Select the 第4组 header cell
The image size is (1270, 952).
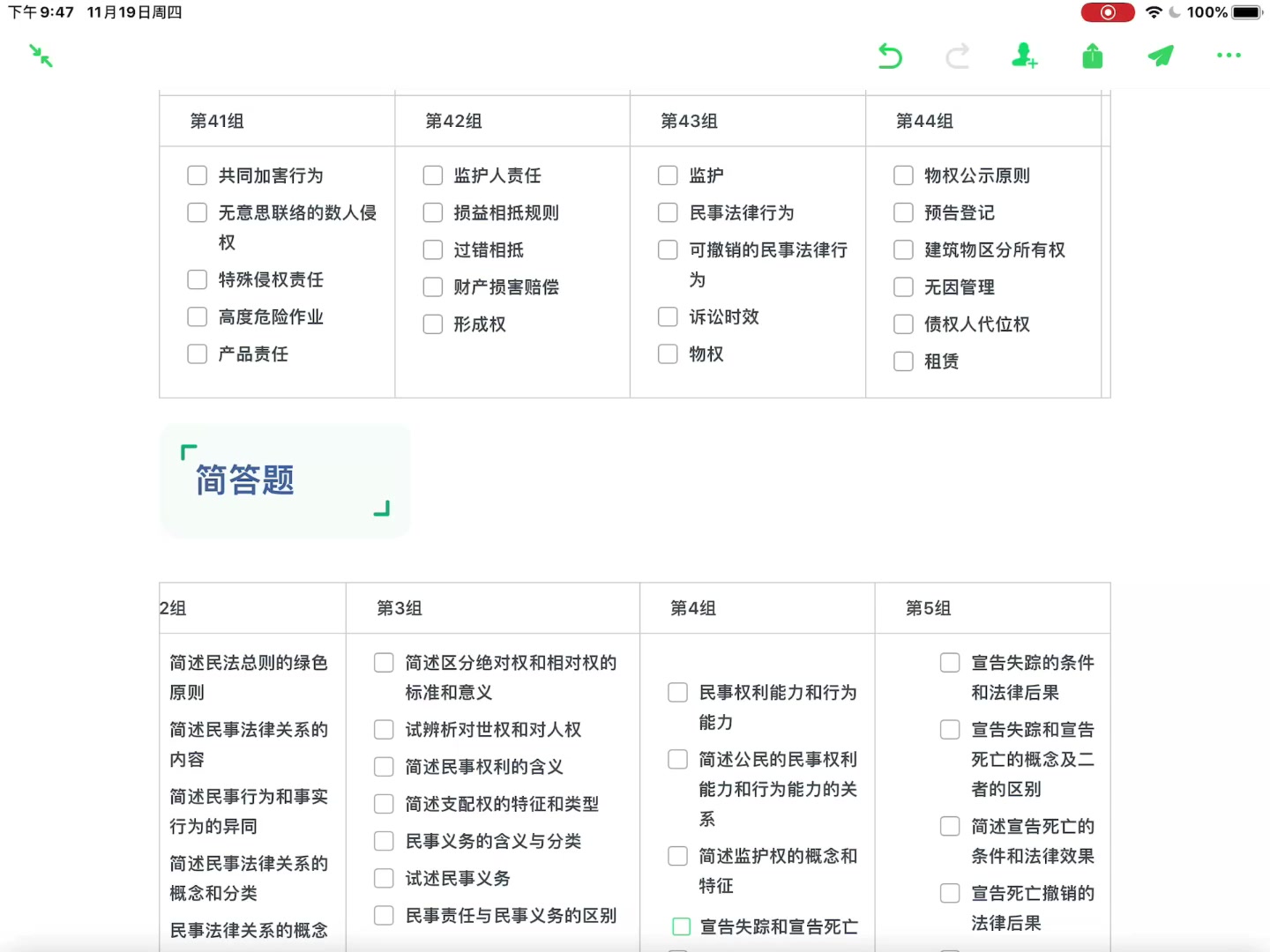tap(758, 608)
